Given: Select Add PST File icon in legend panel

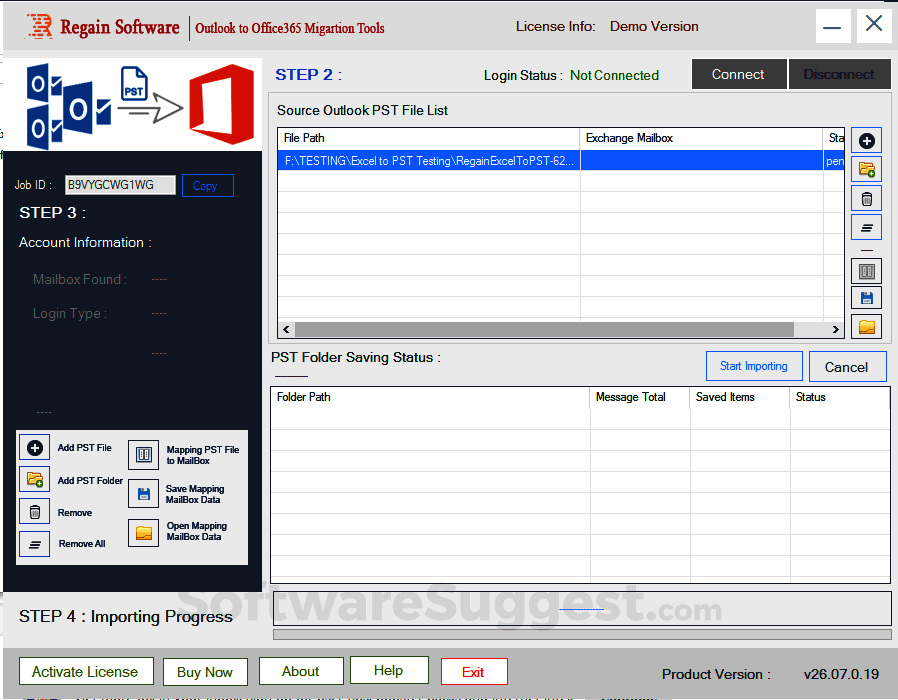Looking at the screenshot, I should pyautogui.click(x=34, y=447).
